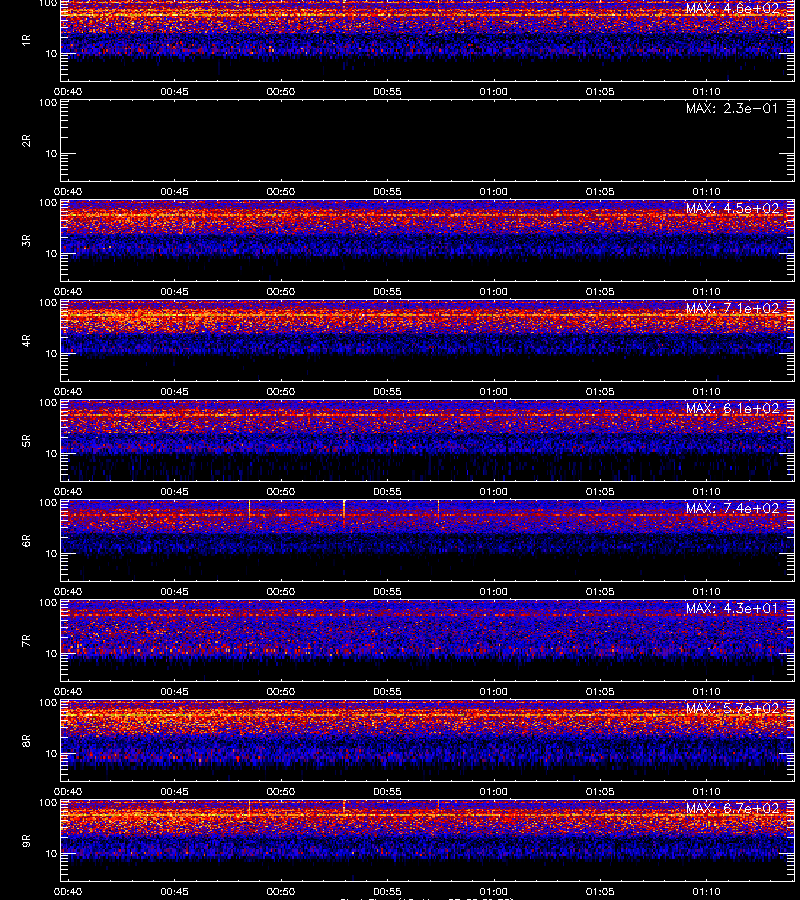Select the "MAX: 7.1e+02" value in panel 4R
This screenshot has width=800, height=900.
coord(732,308)
